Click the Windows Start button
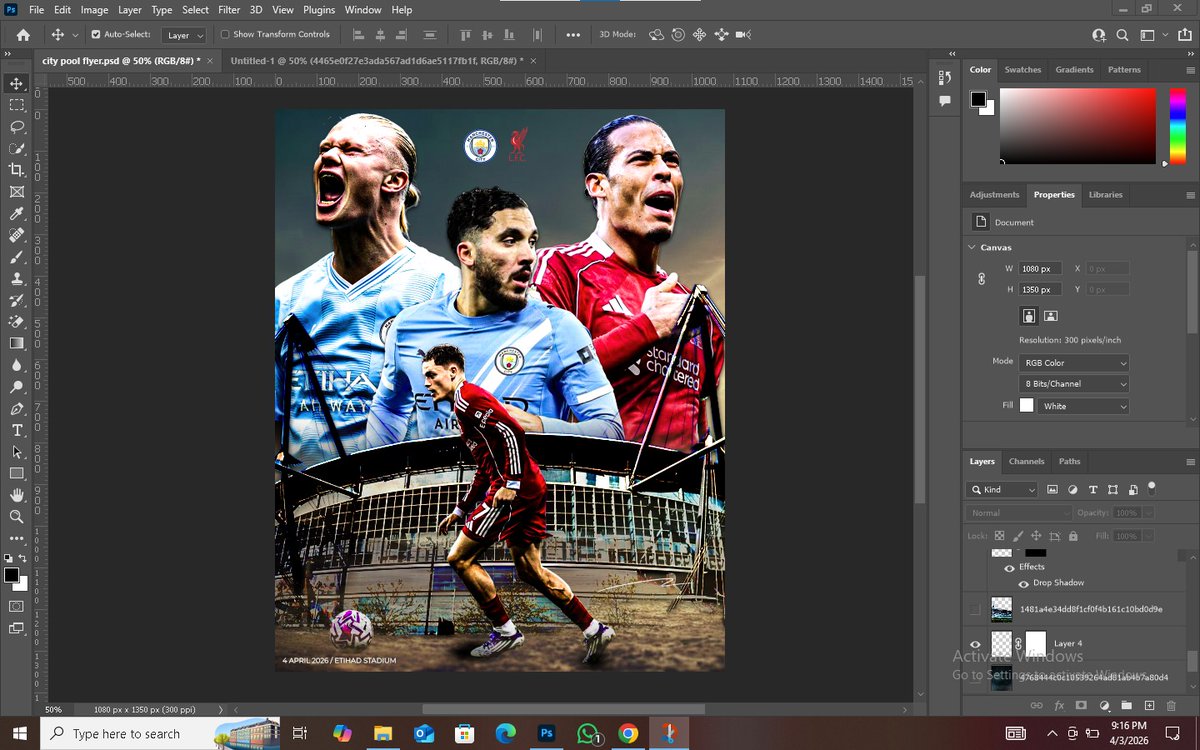Image resolution: width=1200 pixels, height=750 pixels. (x=19, y=733)
